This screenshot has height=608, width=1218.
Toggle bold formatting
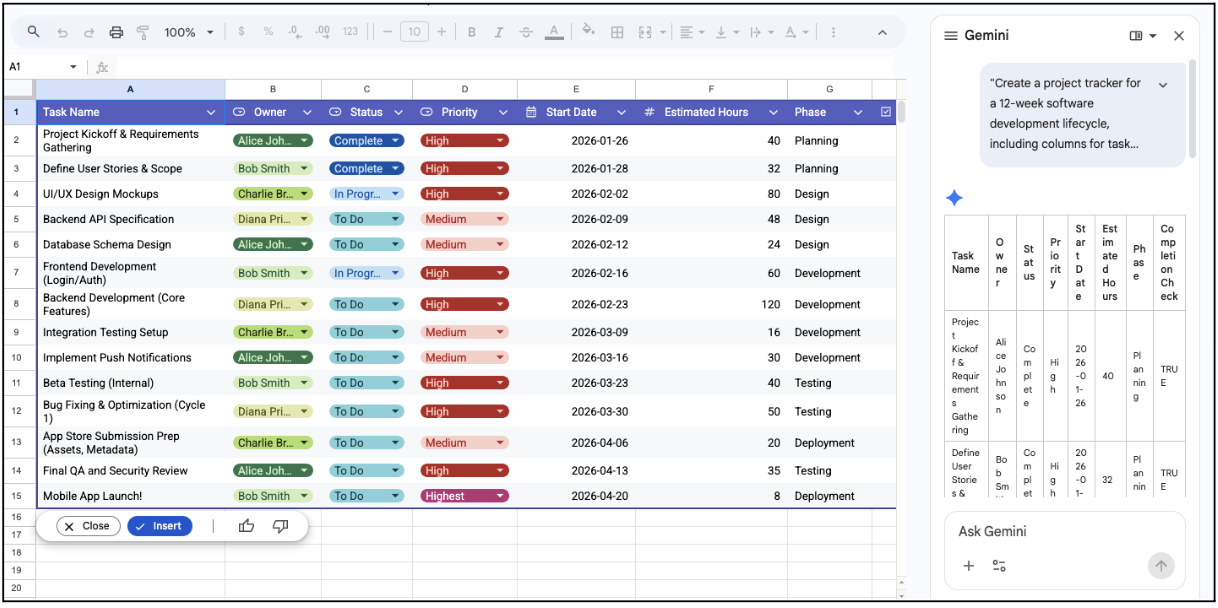pyautogui.click(x=471, y=31)
